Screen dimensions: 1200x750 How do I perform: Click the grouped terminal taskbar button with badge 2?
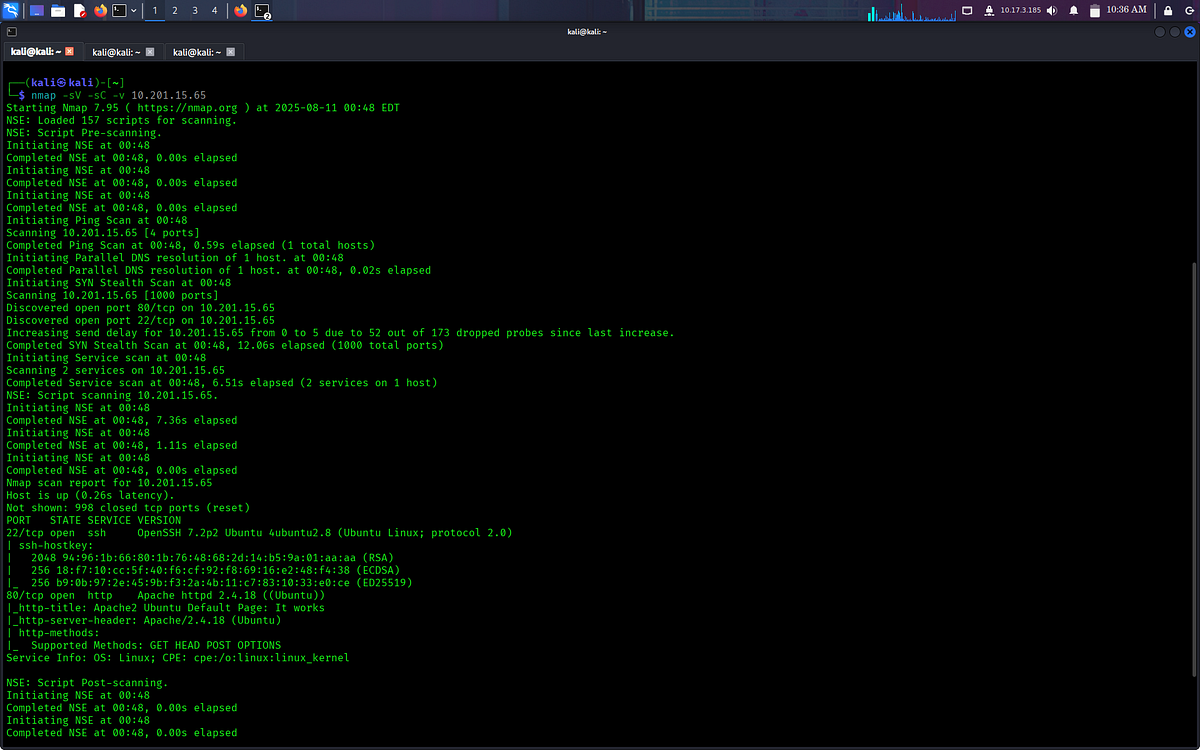(262, 11)
